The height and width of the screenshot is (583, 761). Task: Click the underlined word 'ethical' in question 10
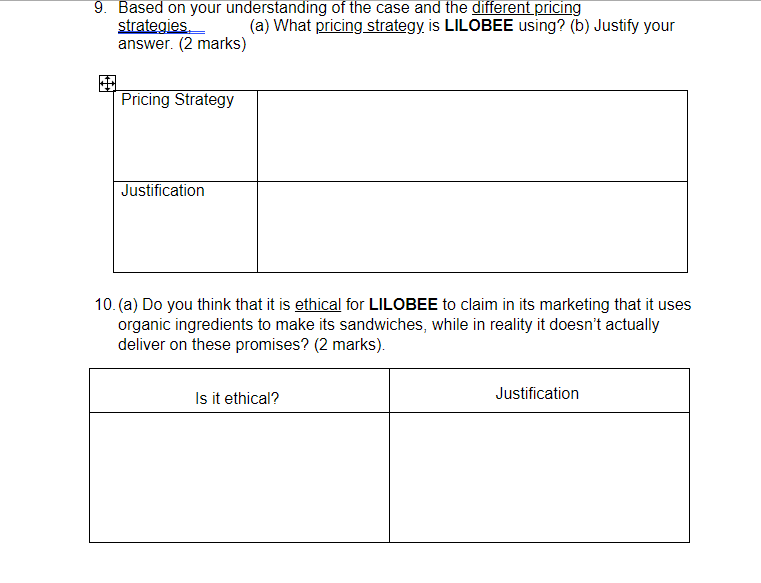(318, 304)
